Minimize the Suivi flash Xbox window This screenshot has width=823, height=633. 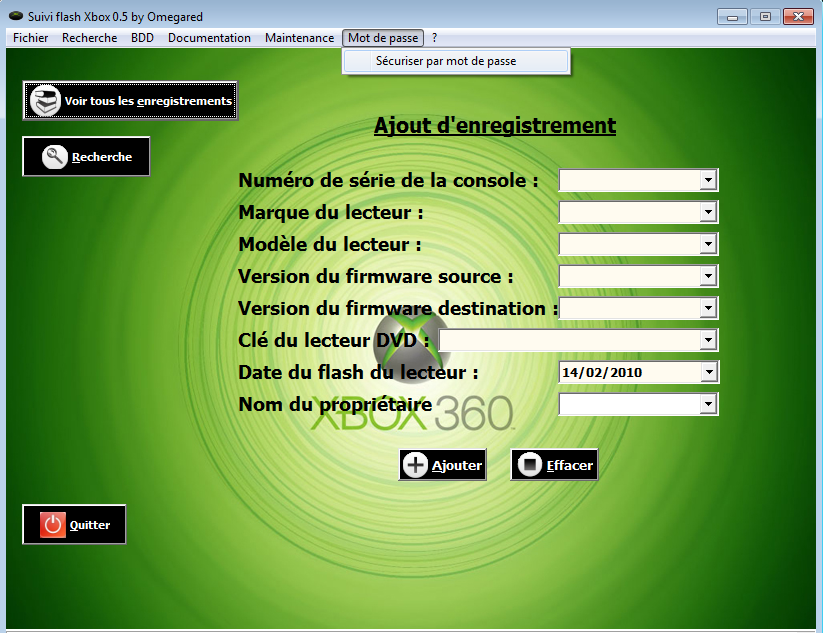(732, 17)
